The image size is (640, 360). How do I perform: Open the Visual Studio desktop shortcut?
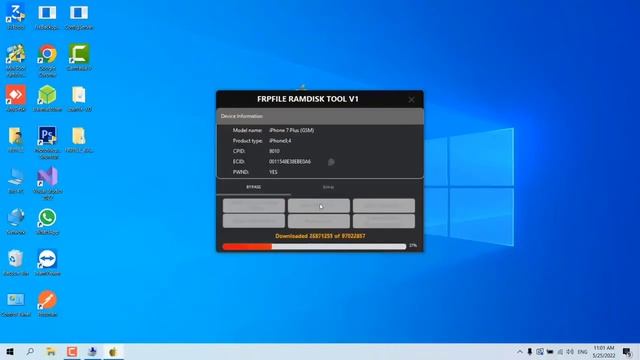47,183
